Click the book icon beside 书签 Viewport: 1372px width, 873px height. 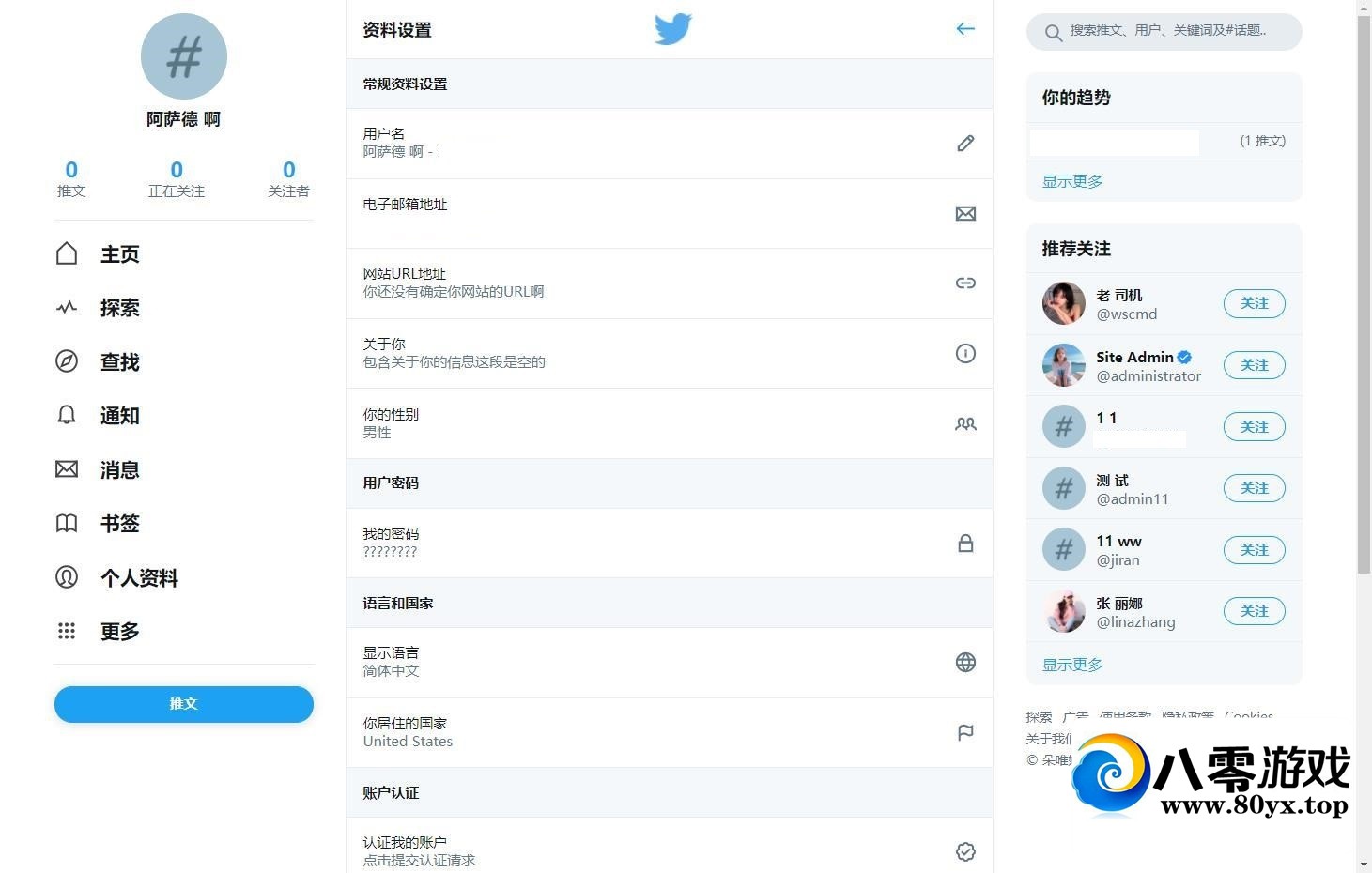[67, 523]
